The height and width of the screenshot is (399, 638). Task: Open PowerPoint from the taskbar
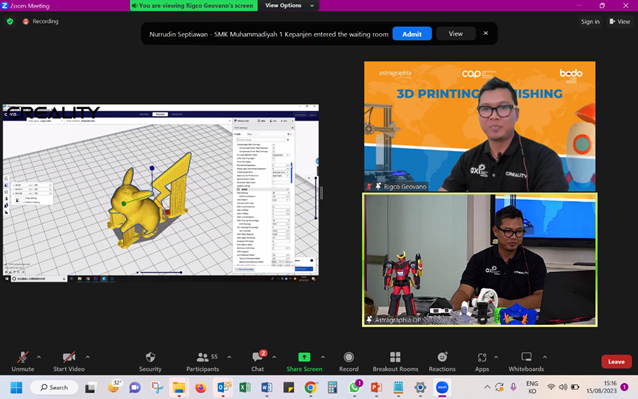(376, 388)
